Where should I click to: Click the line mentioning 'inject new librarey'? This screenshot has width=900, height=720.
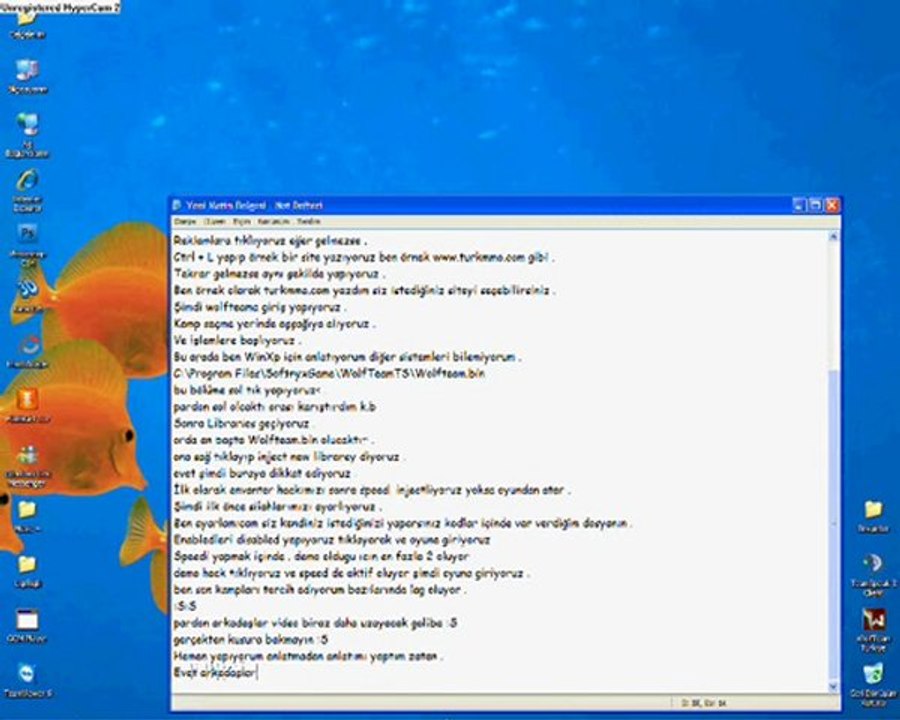[x=288, y=457]
